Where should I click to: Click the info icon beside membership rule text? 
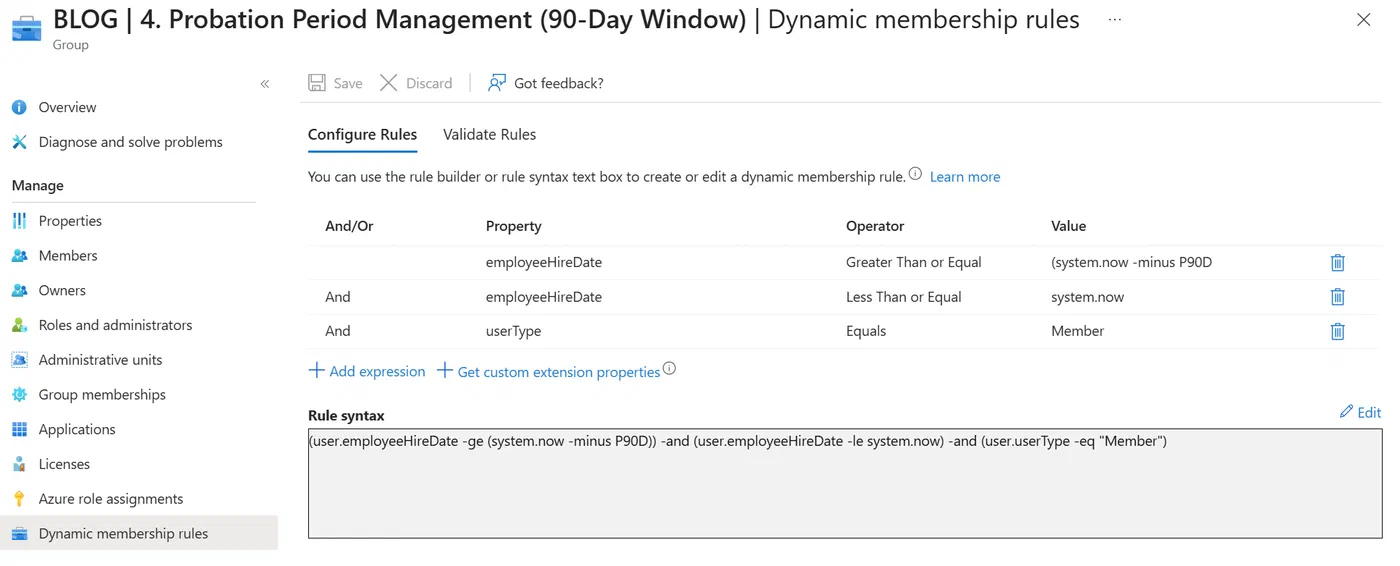click(915, 174)
